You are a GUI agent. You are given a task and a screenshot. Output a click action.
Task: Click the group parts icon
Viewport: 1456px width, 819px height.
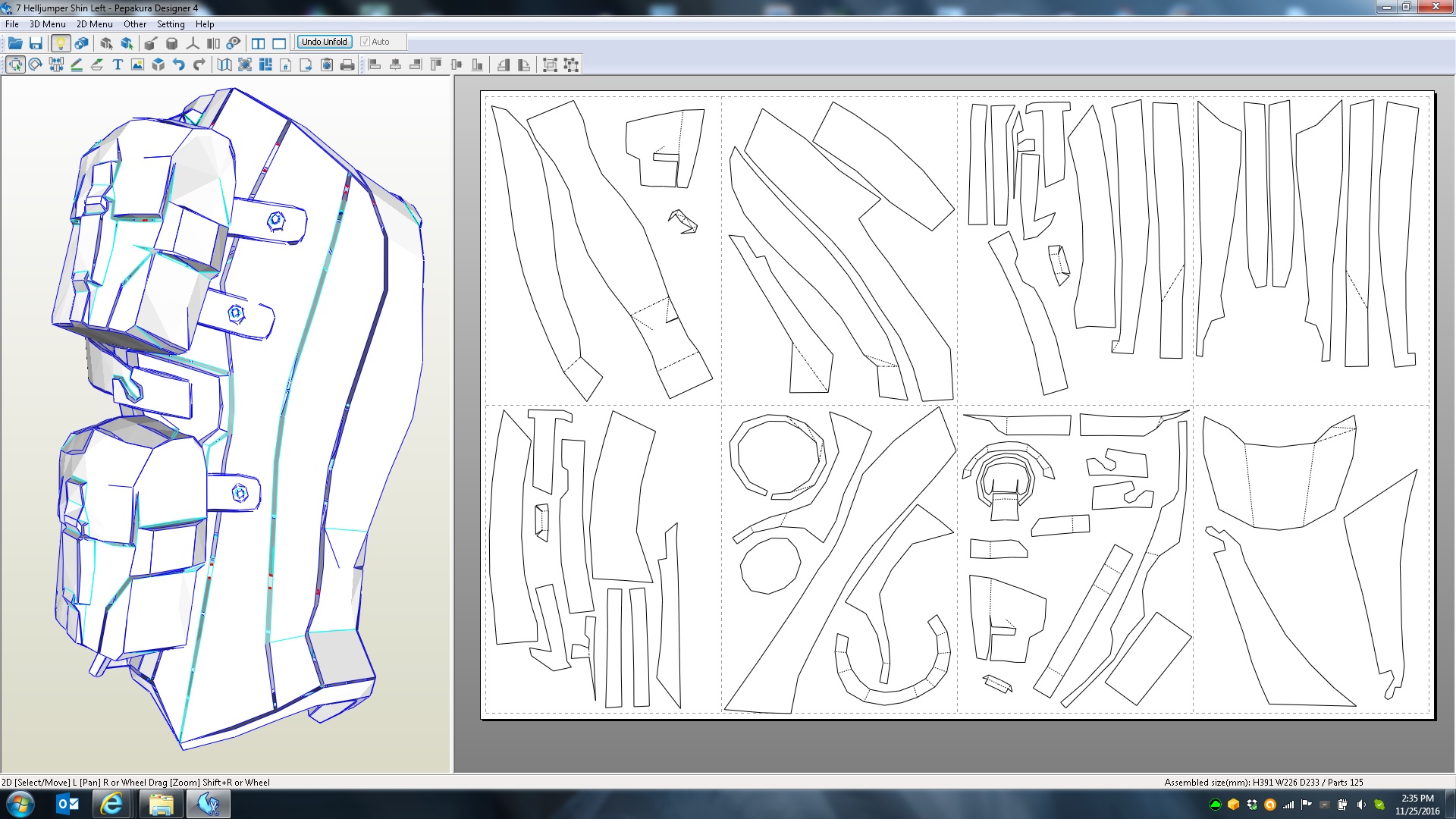[551, 65]
